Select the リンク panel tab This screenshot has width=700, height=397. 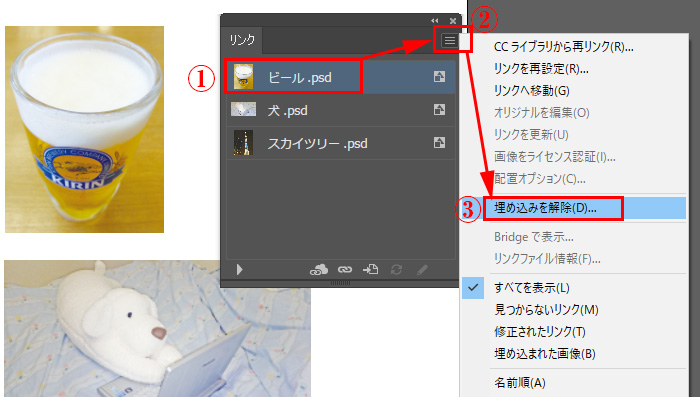point(242,40)
